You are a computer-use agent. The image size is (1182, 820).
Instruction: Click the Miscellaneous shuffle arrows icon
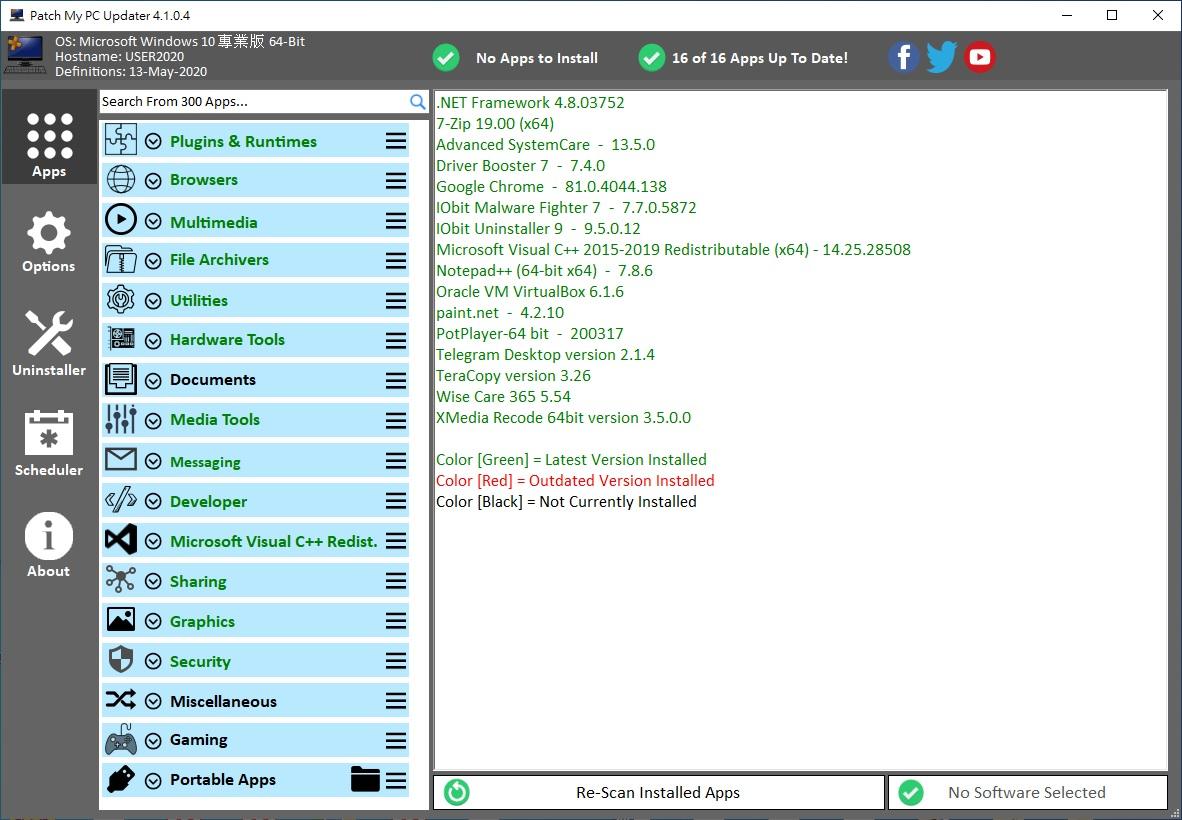(121, 700)
